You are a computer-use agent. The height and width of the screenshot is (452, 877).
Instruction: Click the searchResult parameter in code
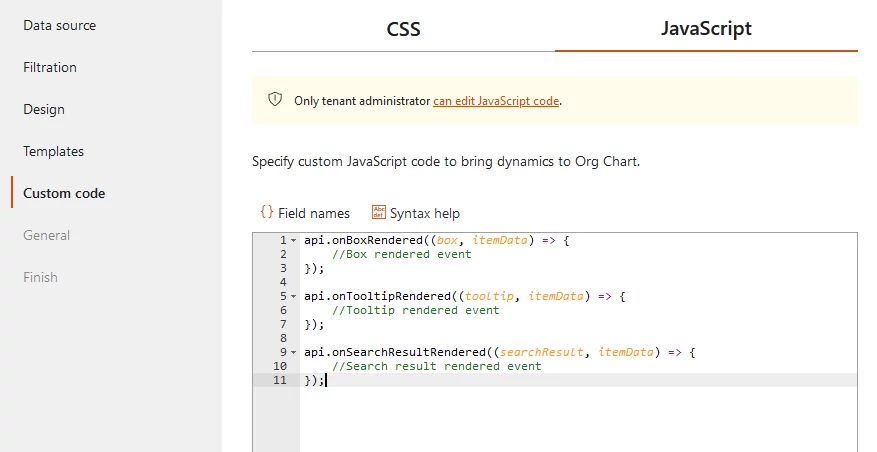[541, 352]
